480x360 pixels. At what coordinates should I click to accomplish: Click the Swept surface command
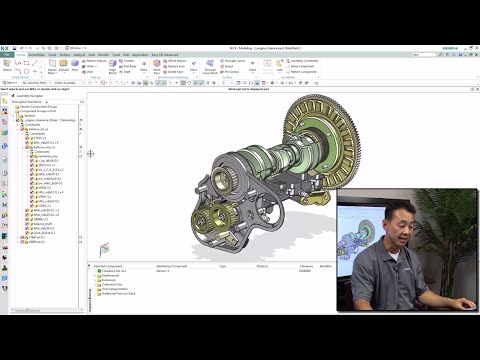[x=227, y=66]
